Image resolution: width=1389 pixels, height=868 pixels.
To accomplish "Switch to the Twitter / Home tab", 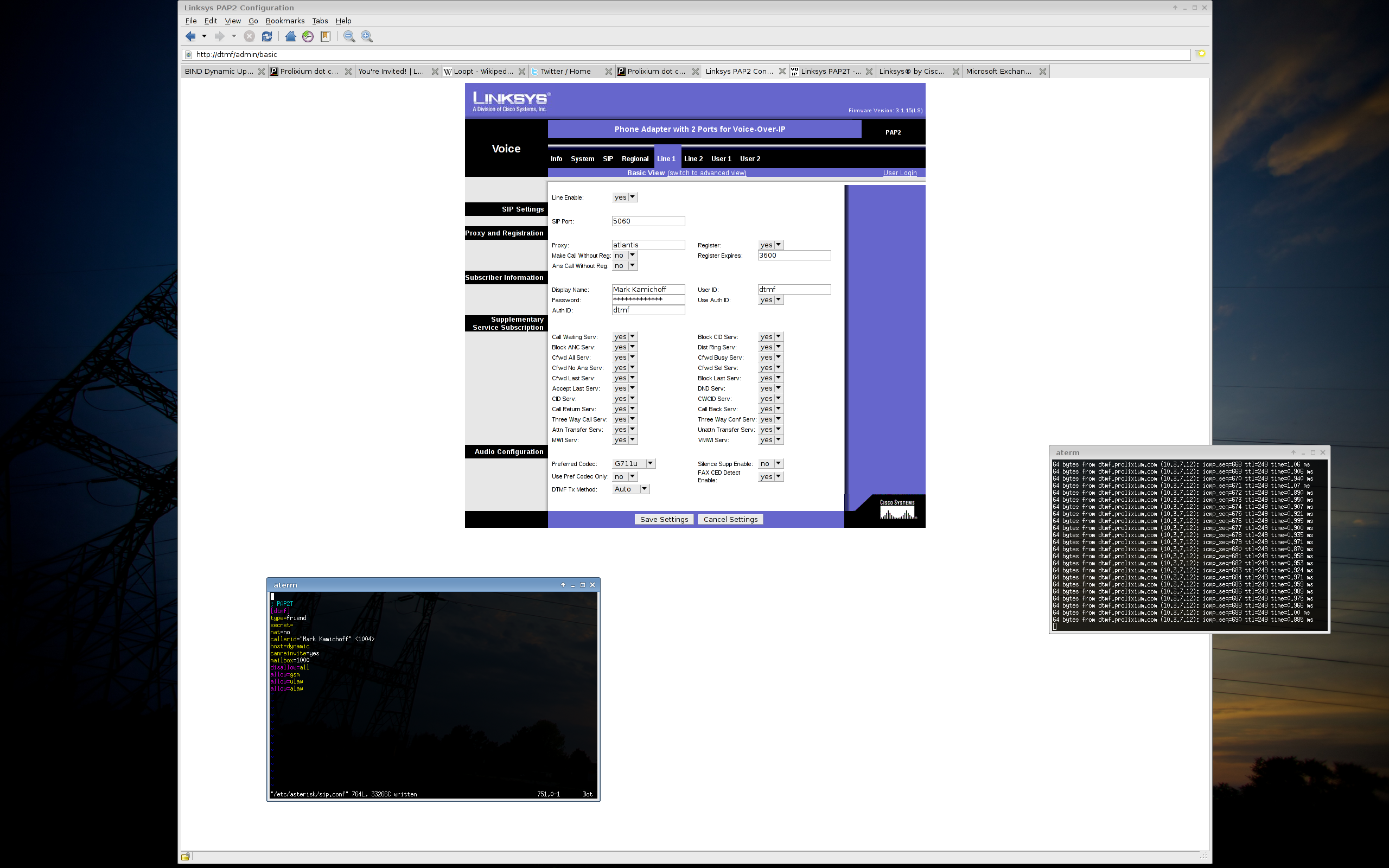I will [x=566, y=71].
